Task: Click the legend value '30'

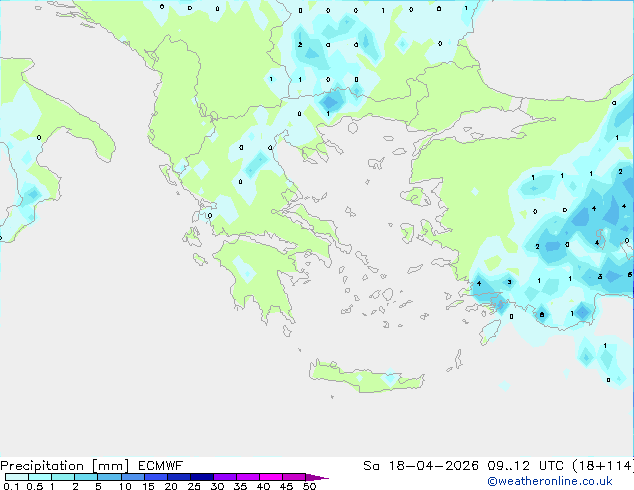Action: click(x=217, y=486)
